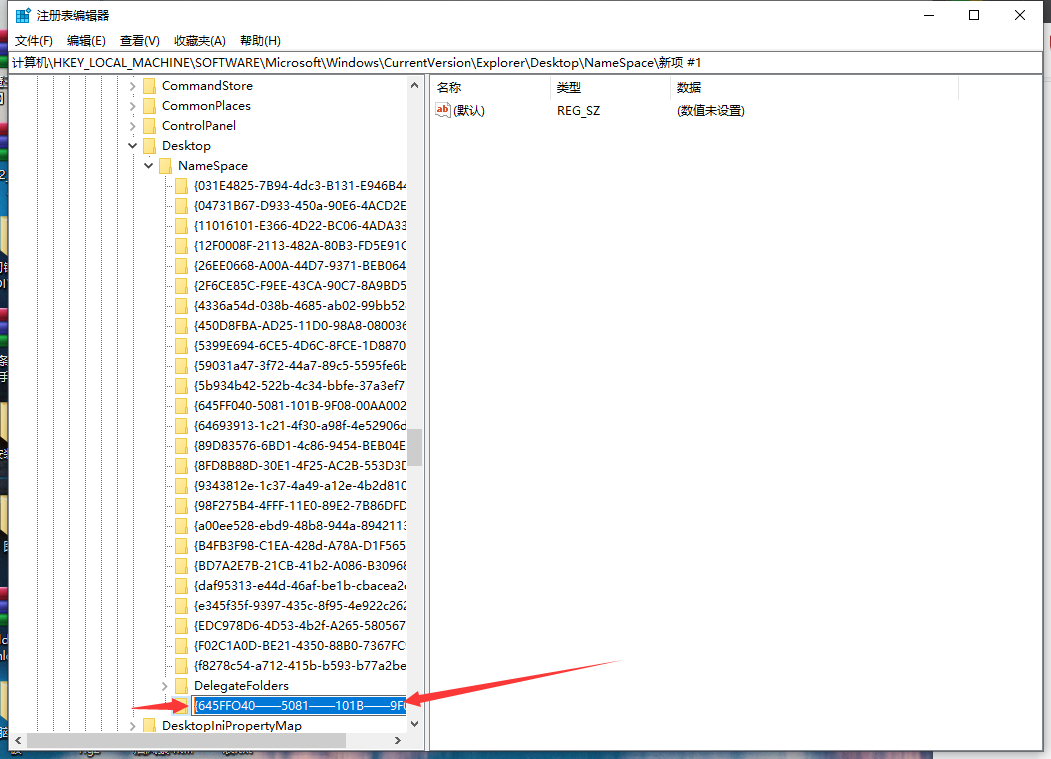The height and width of the screenshot is (759, 1051).
Task: Click the NameSpace folder icon
Action: [166, 166]
